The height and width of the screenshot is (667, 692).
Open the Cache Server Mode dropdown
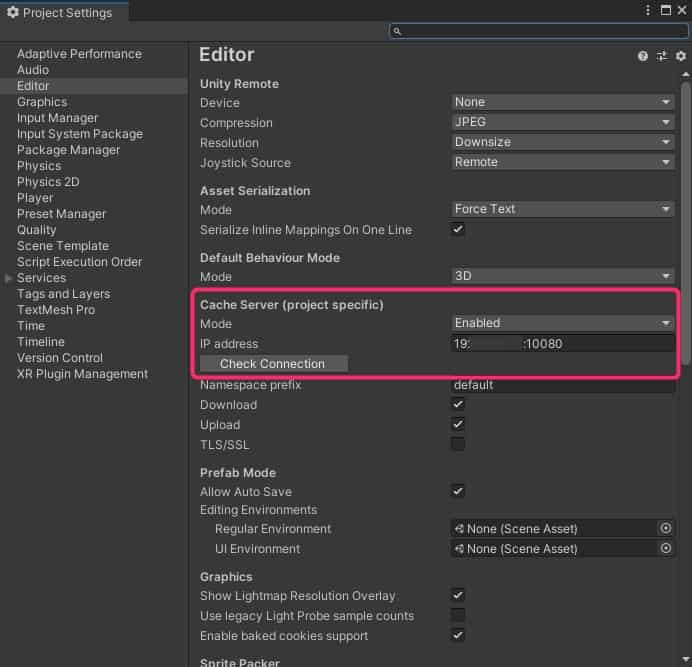[563, 323]
